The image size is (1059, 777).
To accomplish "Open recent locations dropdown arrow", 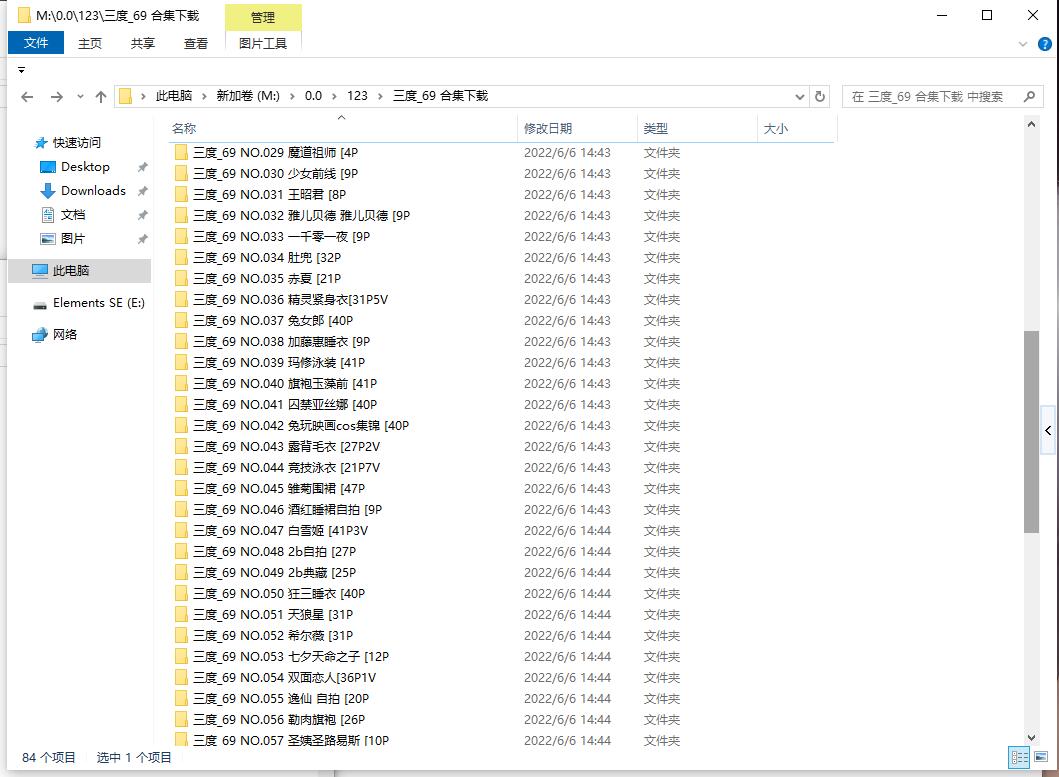I will click(x=80, y=97).
